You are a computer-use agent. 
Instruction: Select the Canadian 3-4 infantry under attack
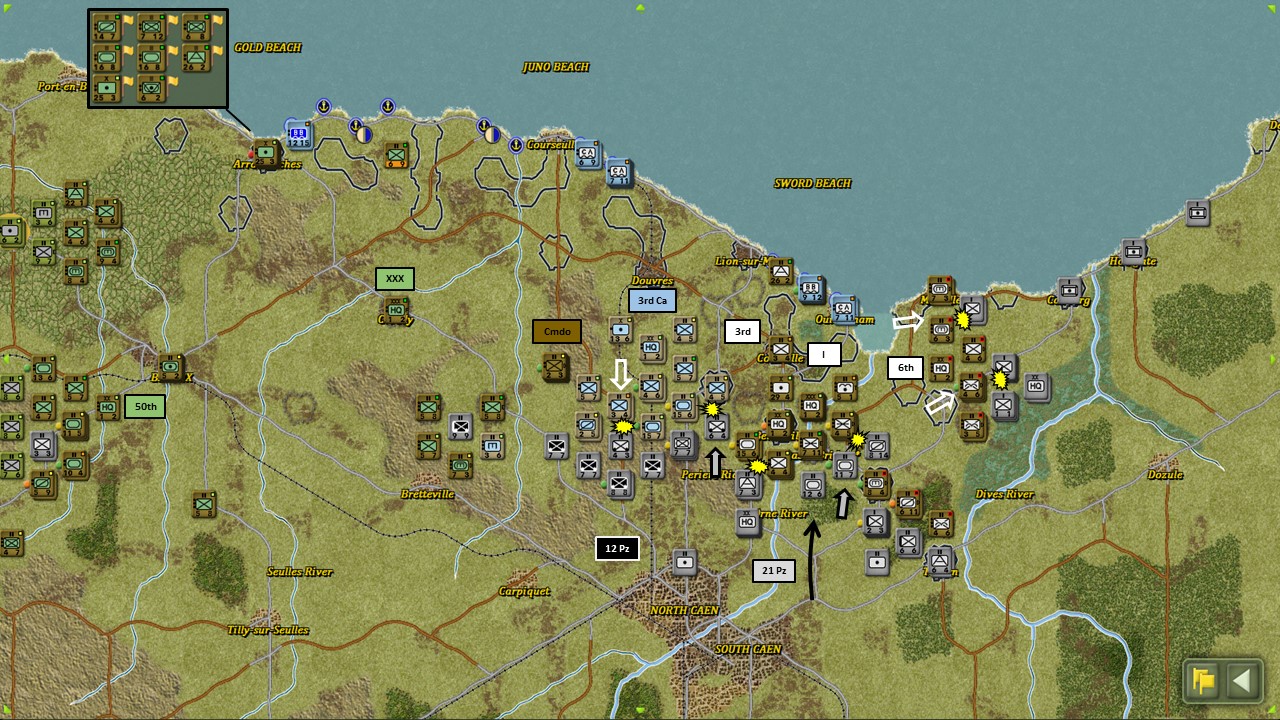pyautogui.click(x=619, y=405)
